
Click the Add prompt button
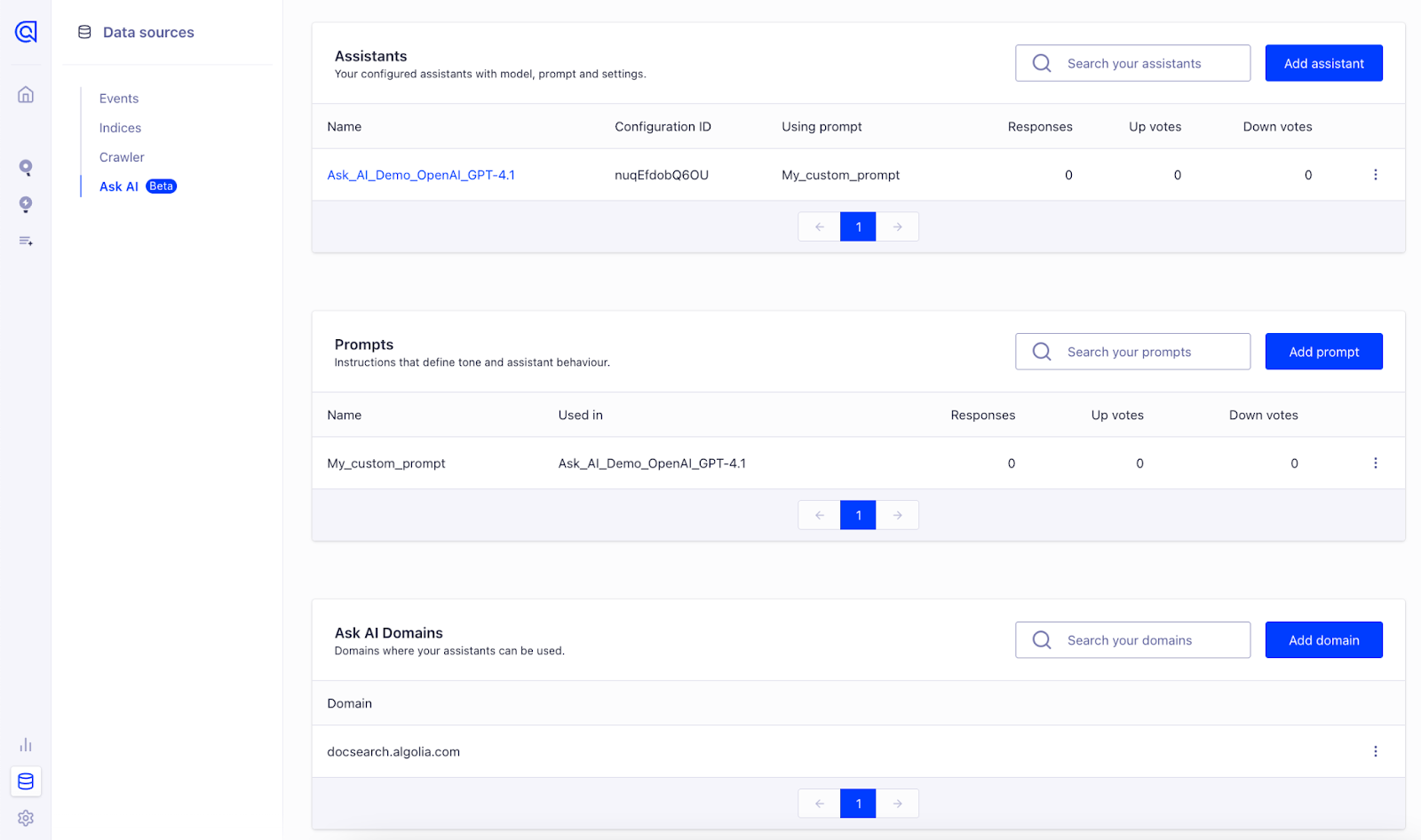(1323, 352)
